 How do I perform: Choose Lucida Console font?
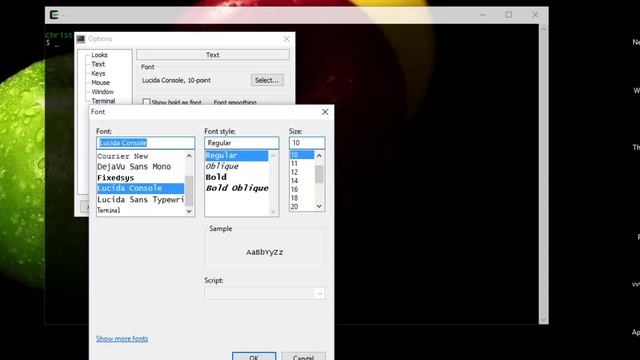pos(140,188)
